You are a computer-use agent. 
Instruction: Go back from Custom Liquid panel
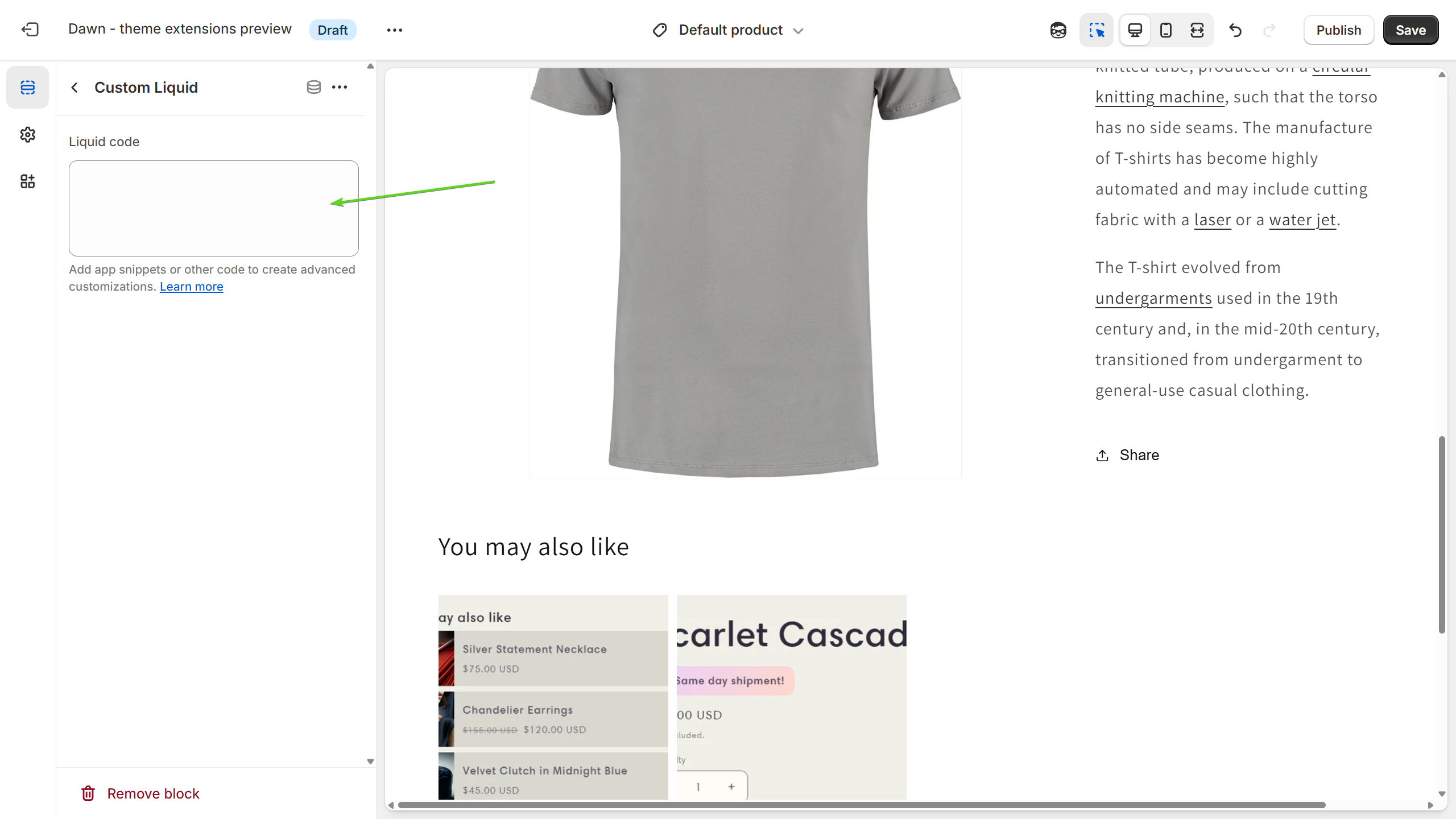coord(75,88)
